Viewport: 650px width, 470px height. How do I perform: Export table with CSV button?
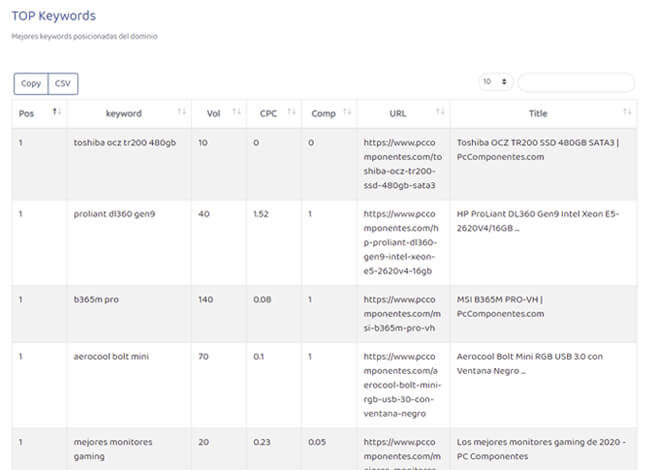pyautogui.click(x=63, y=84)
